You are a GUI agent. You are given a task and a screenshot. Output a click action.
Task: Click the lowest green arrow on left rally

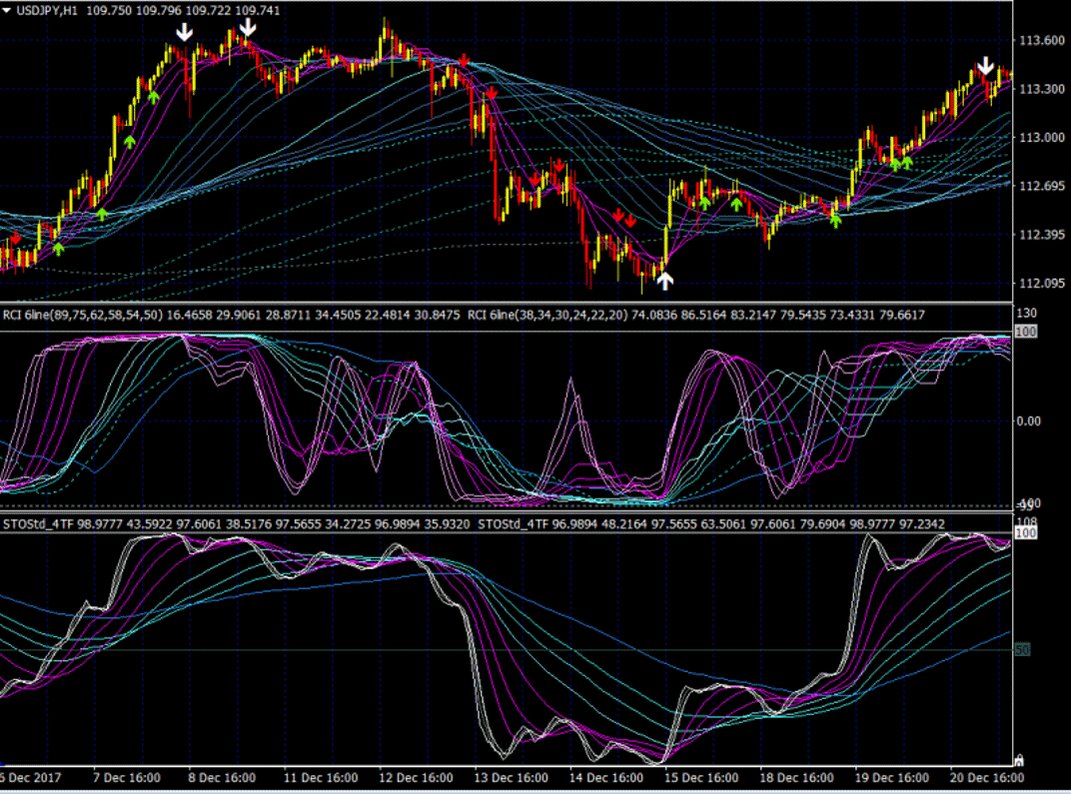point(58,248)
